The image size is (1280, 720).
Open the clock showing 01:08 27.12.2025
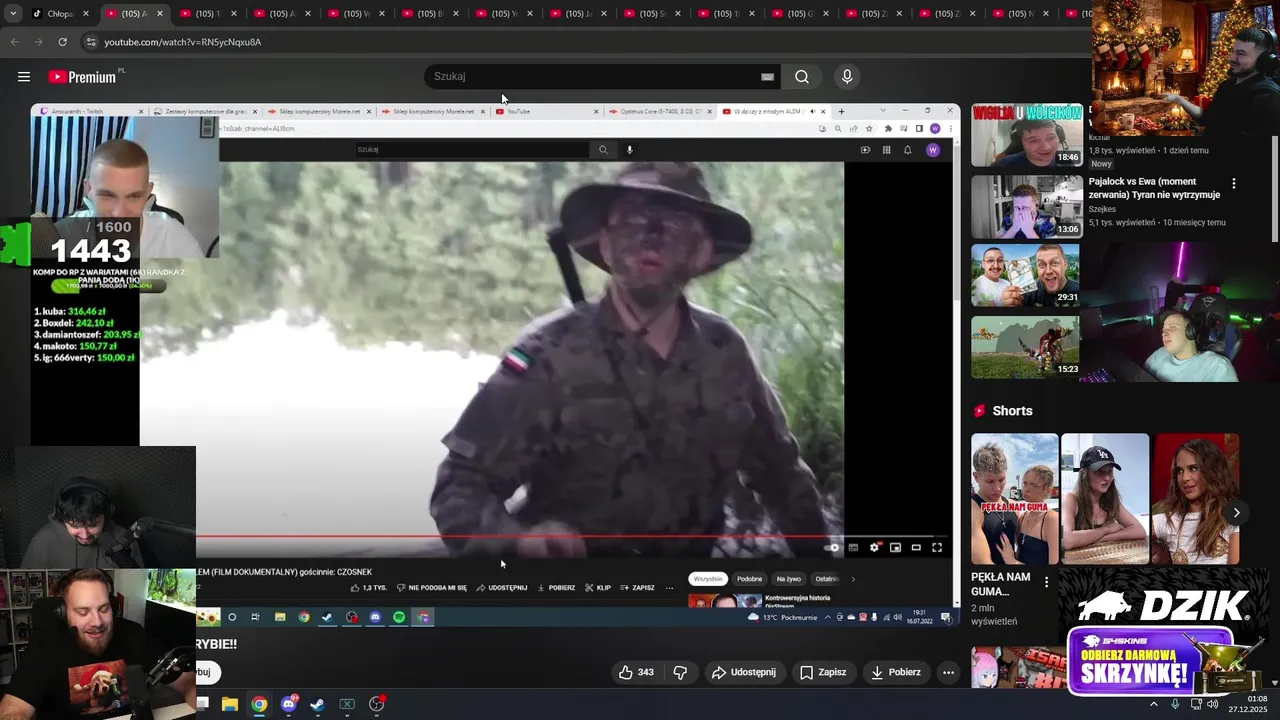tap(1249, 704)
